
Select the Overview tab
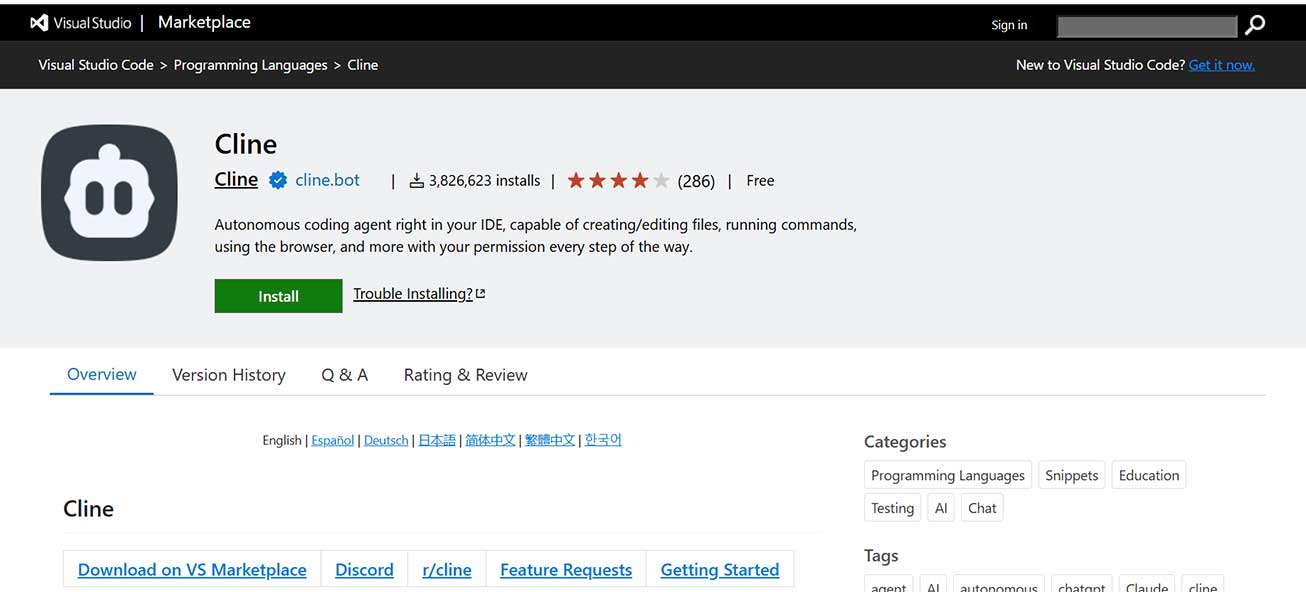click(x=102, y=375)
